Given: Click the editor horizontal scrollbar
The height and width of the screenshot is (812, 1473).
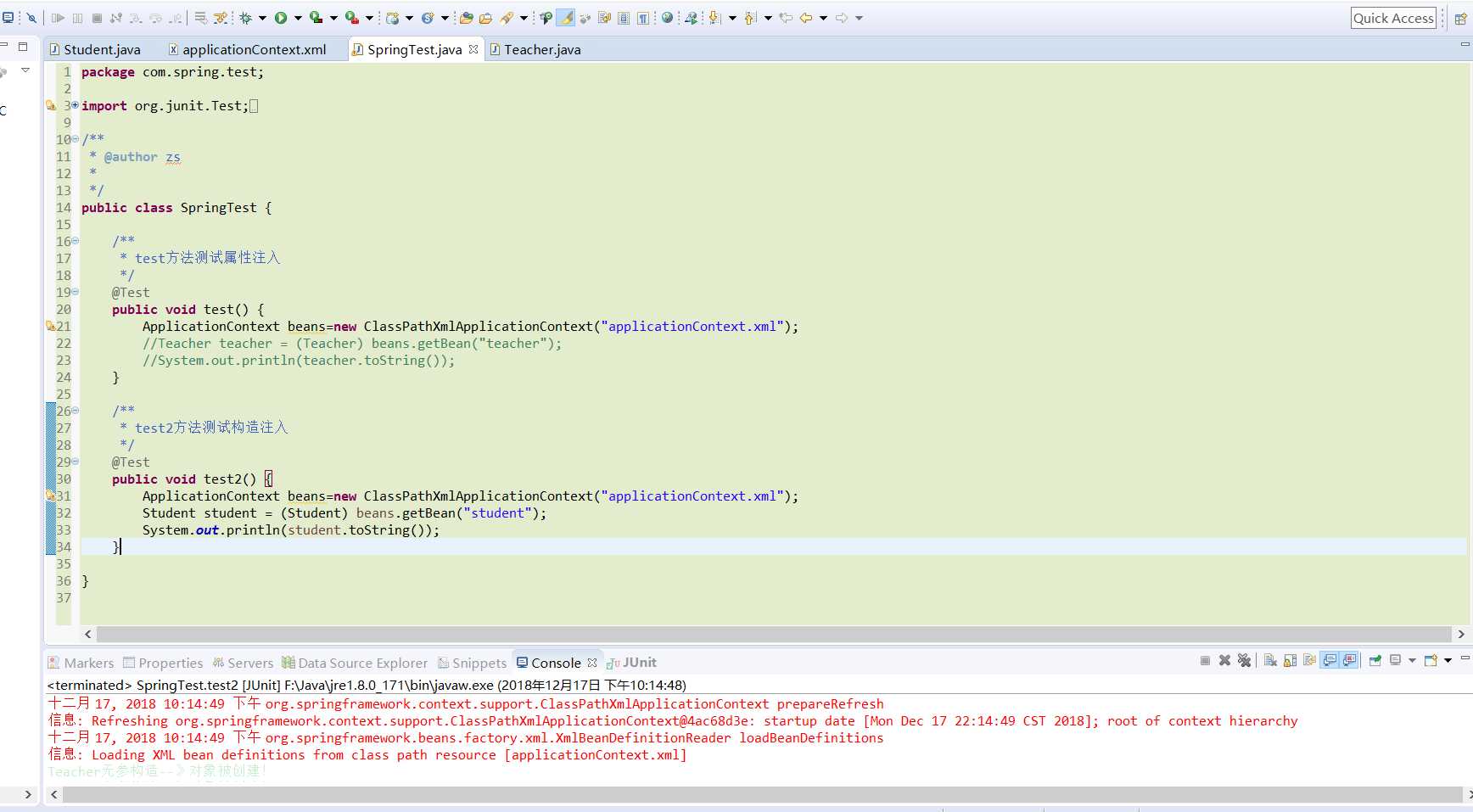Looking at the screenshot, I should (x=774, y=634).
